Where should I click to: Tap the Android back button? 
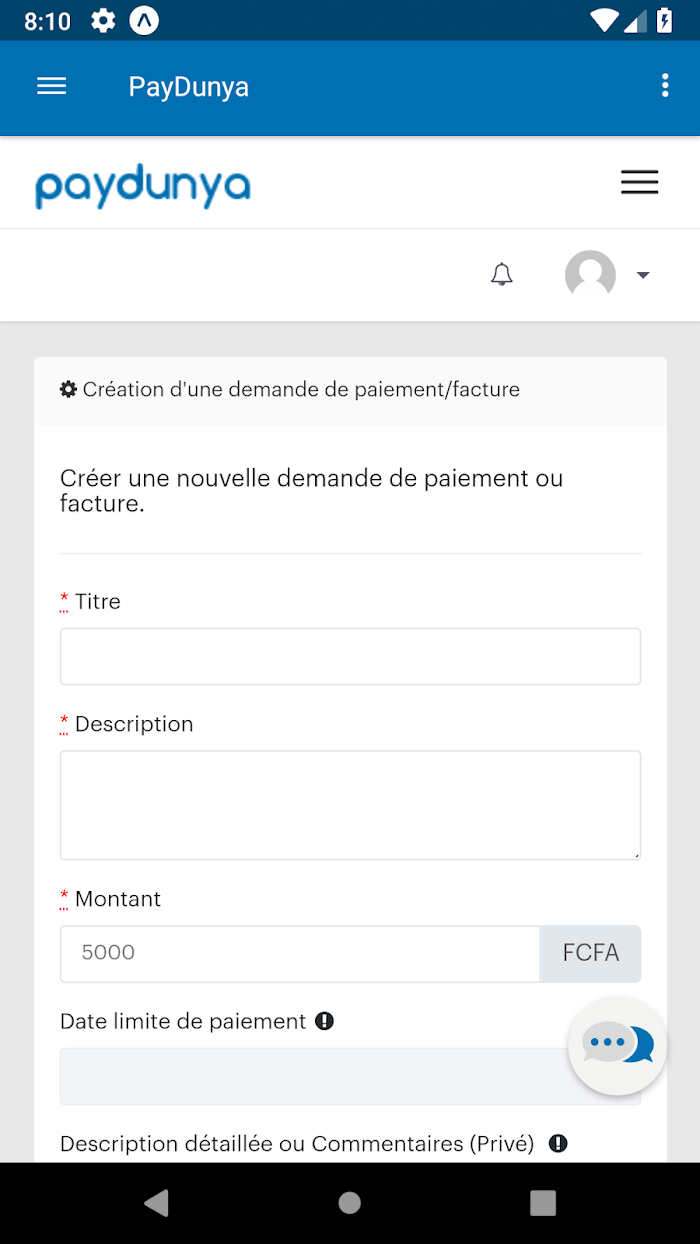156,1203
